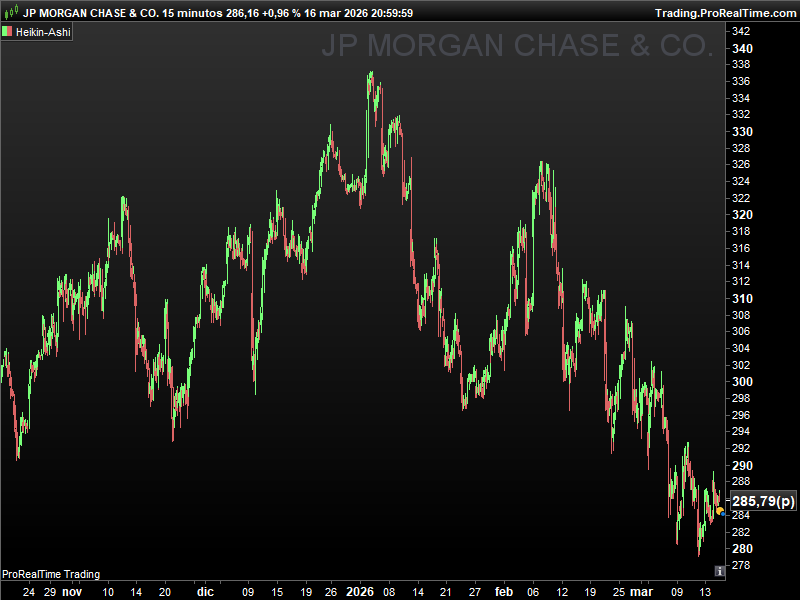Viewport: 800px width, 600px height.
Task: Click the last price '286,16' in the header
Action: tap(242, 13)
